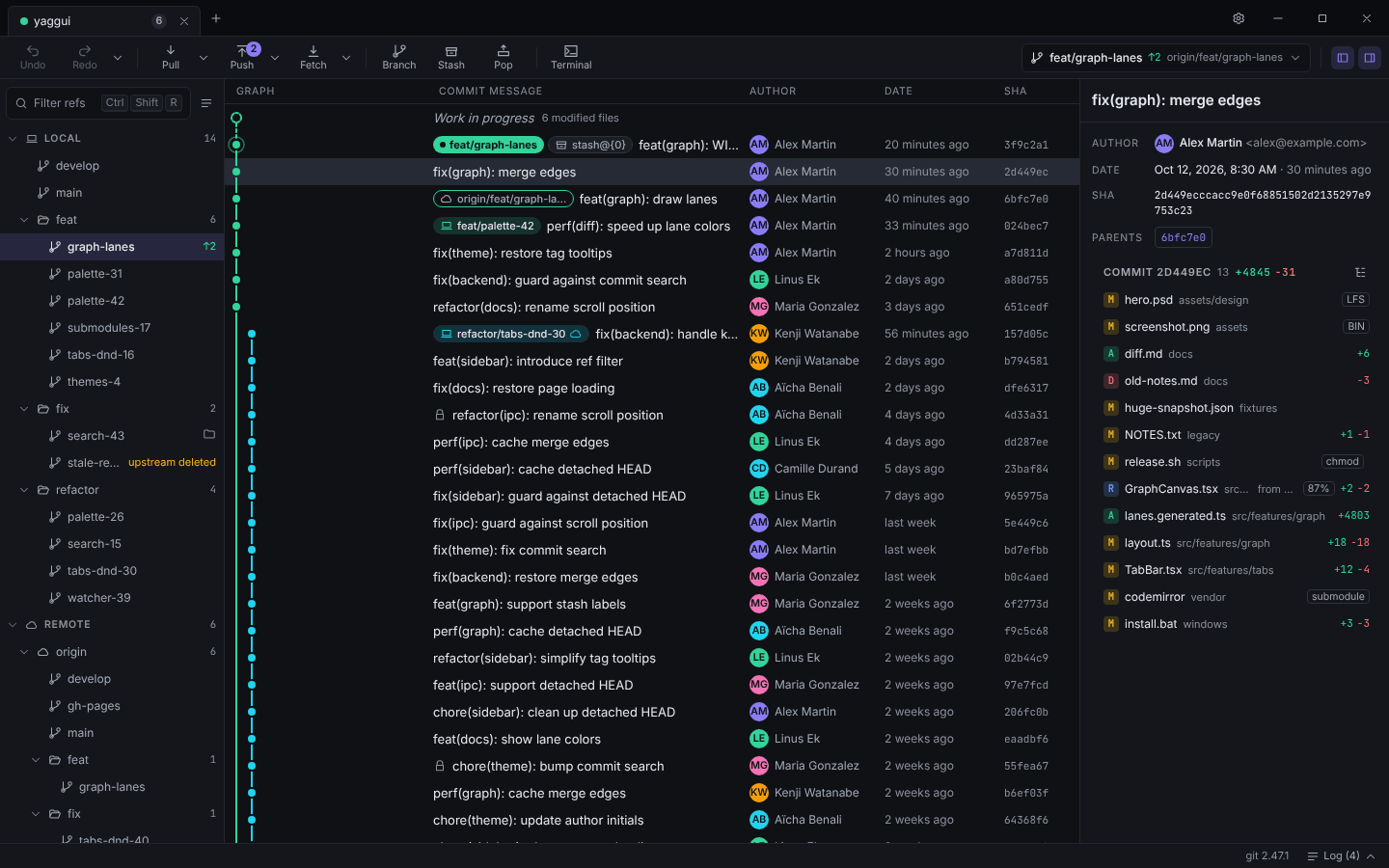Select the develop local branch
Image resolution: width=1389 pixels, height=868 pixels.
coord(112,166)
